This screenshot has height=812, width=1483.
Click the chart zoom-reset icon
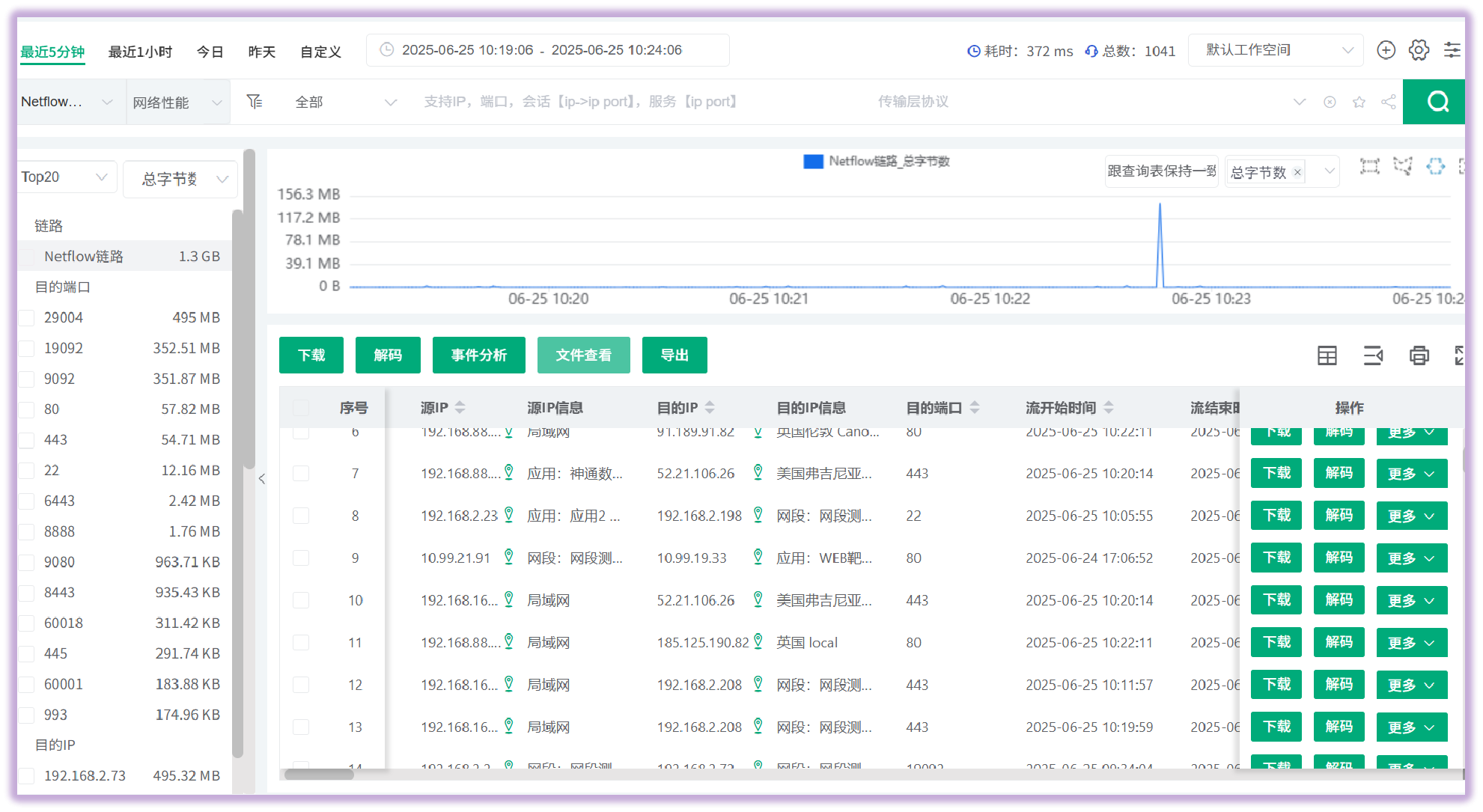[1402, 167]
